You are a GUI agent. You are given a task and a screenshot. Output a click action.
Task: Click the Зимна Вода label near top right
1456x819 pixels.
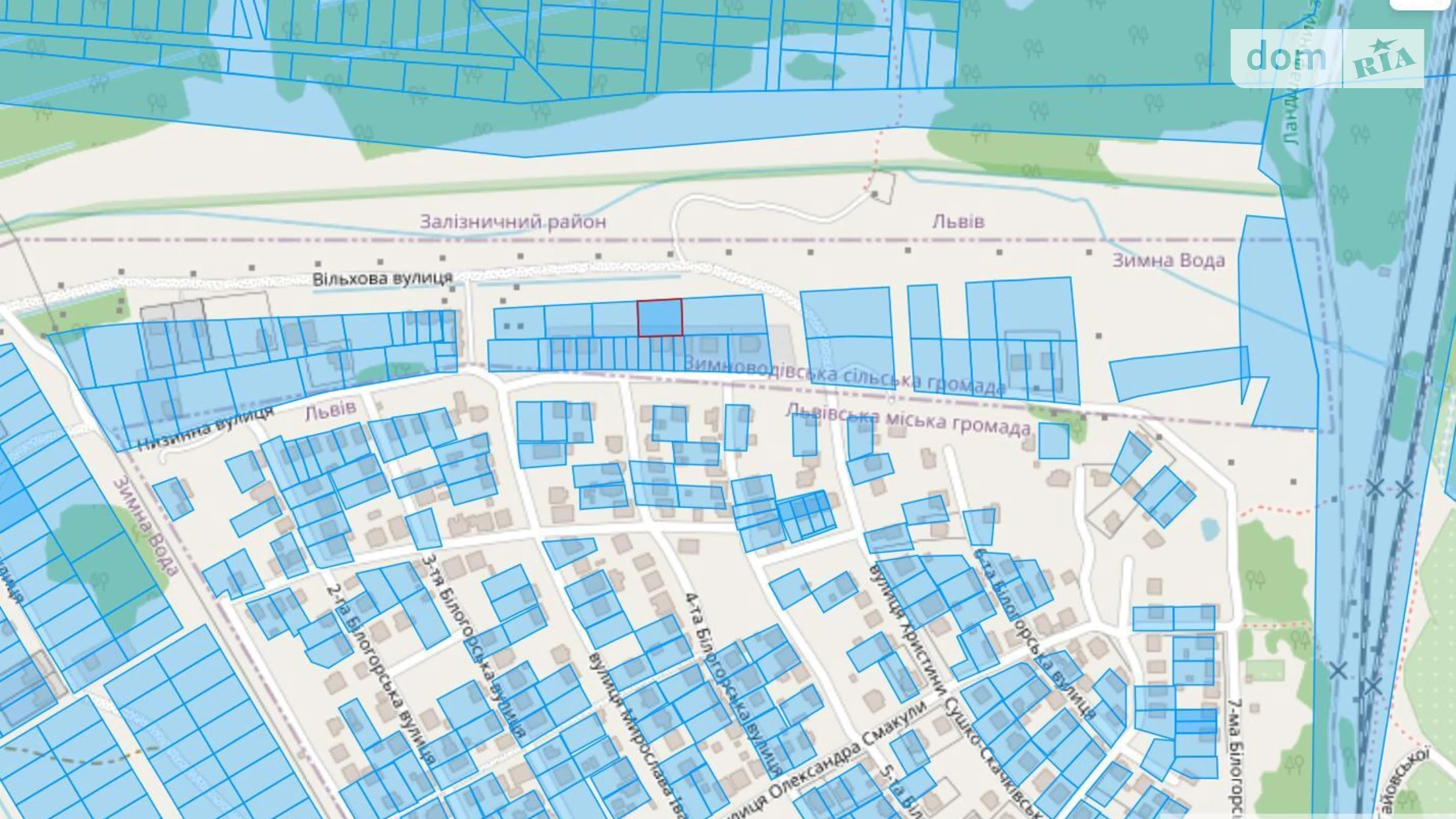[x=1168, y=261]
